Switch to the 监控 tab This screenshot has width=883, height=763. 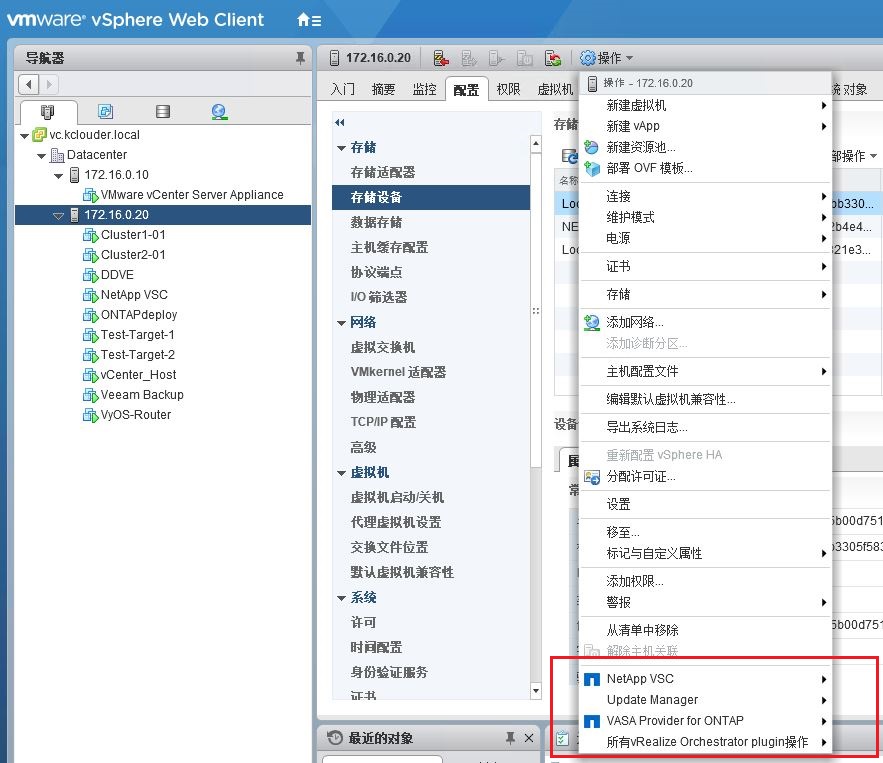point(425,89)
